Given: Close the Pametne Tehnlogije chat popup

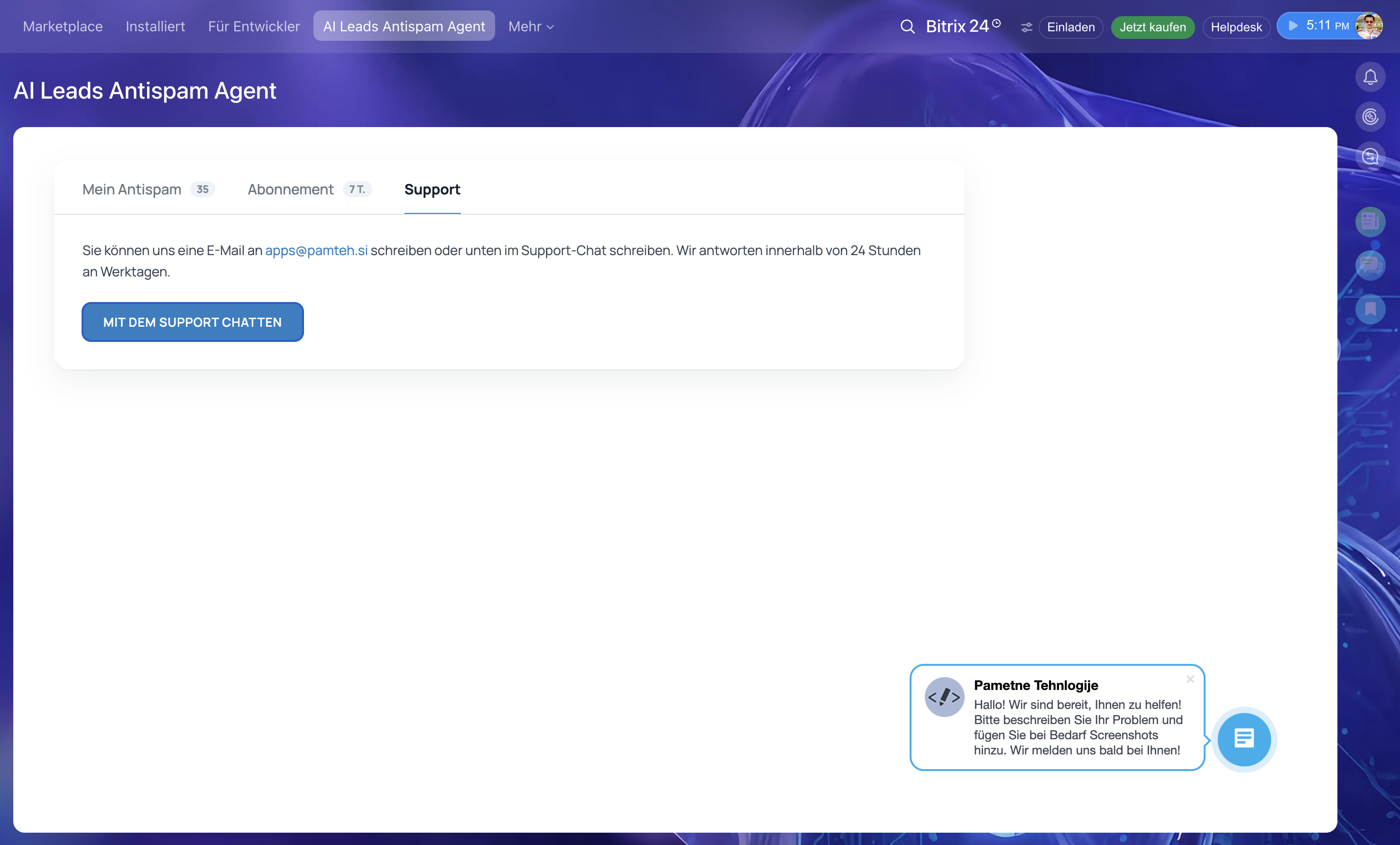Looking at the screenshot, I should click(1190, 679).
